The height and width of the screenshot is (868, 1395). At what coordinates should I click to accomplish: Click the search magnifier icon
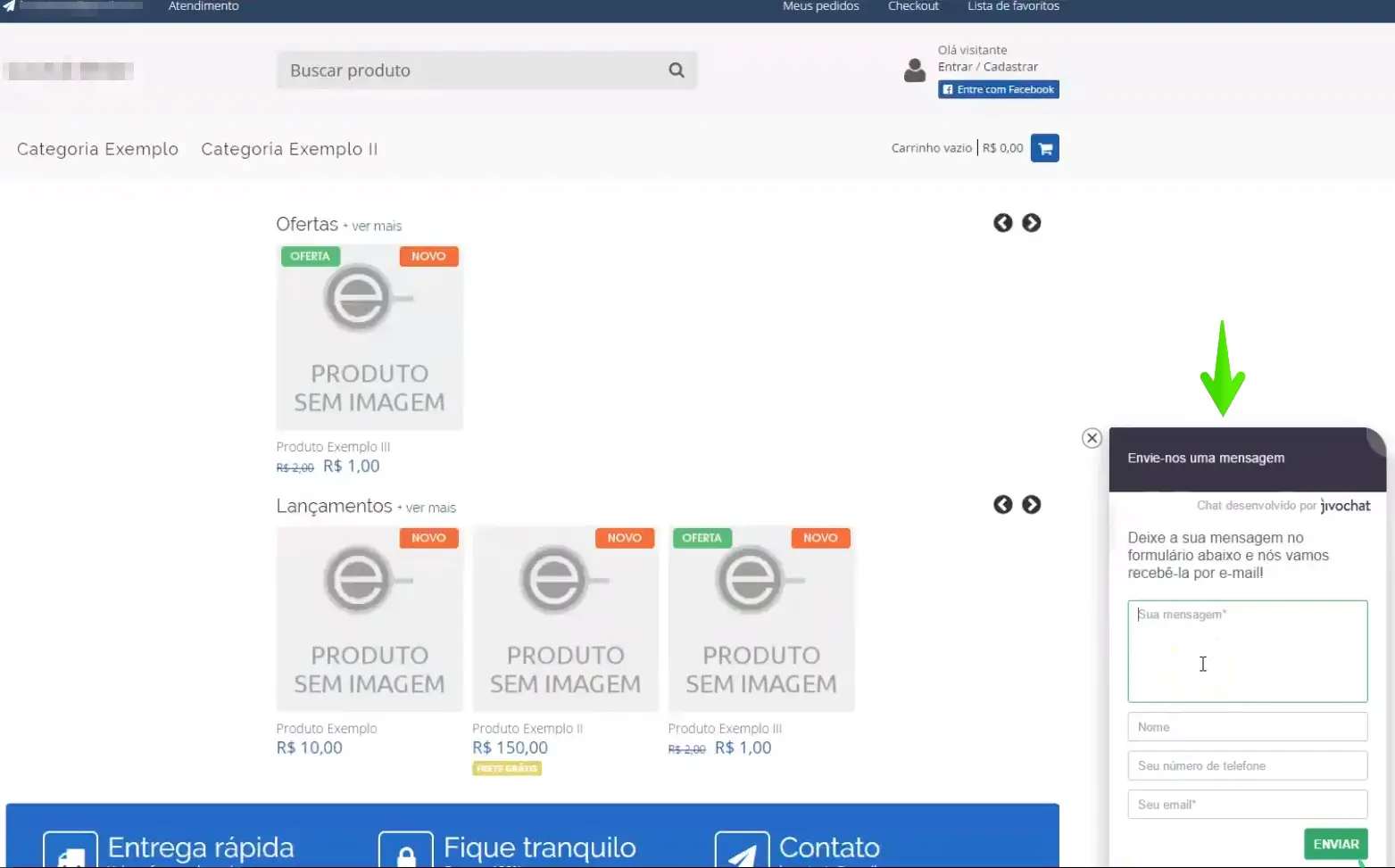click(677, 70)
